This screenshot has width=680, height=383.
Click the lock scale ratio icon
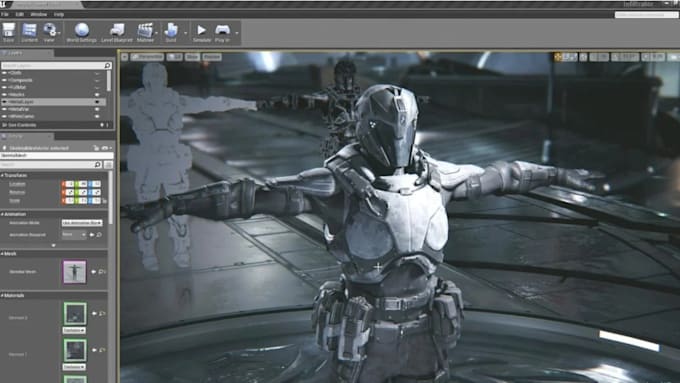pos(105,201)
